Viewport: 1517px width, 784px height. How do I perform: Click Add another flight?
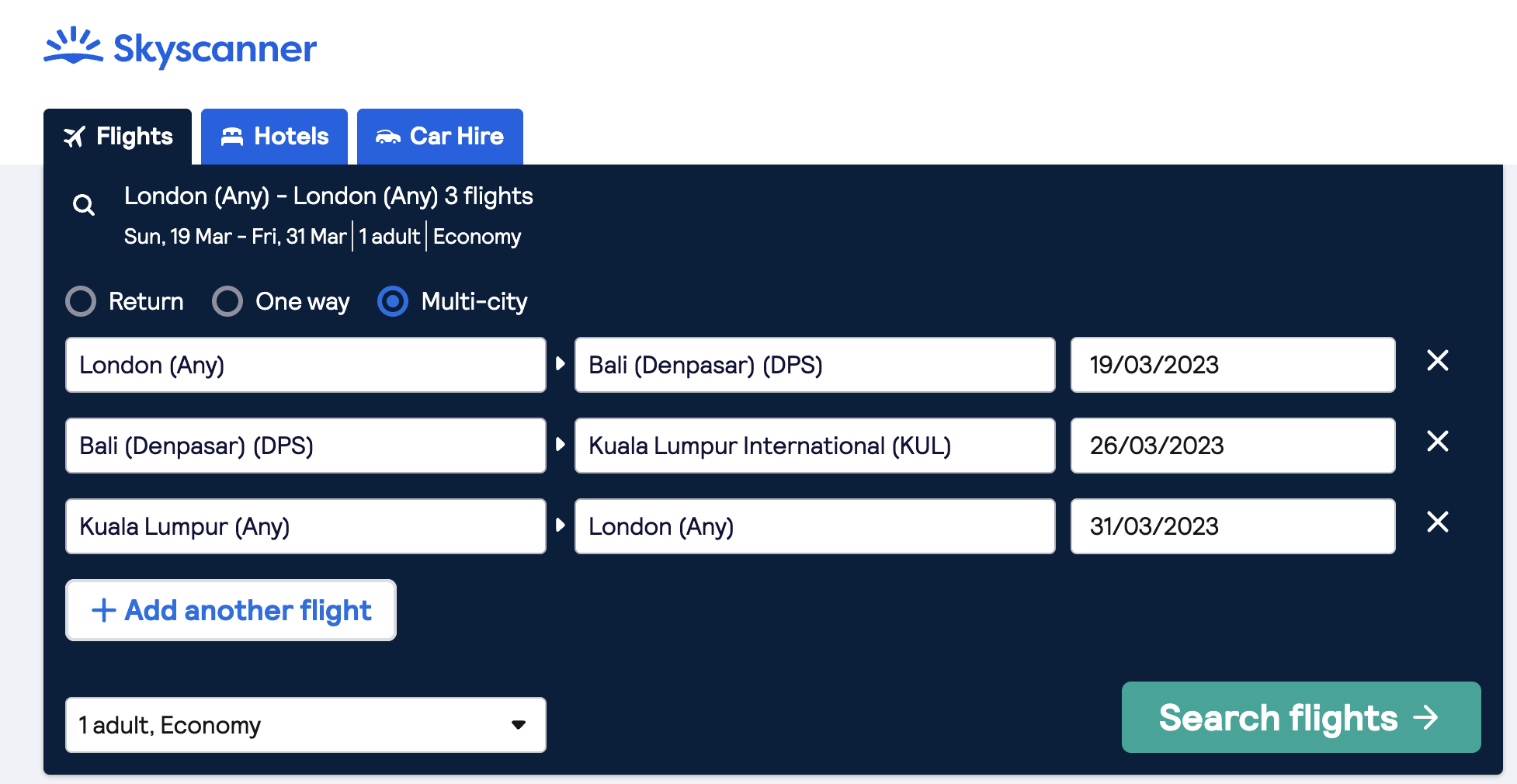tap(231, 610)
